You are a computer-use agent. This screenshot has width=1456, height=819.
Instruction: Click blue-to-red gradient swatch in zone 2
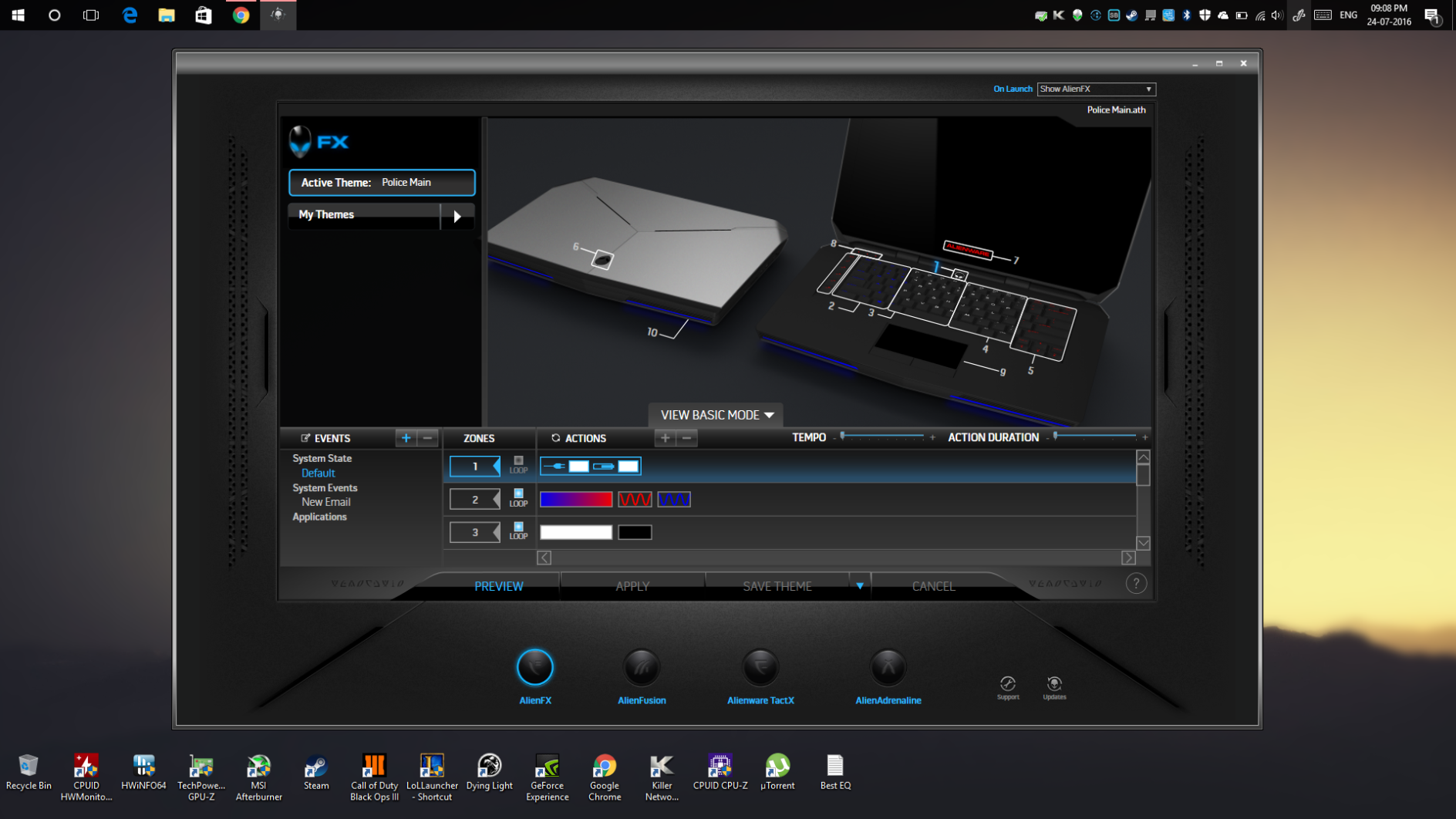(x=576, y=500)
